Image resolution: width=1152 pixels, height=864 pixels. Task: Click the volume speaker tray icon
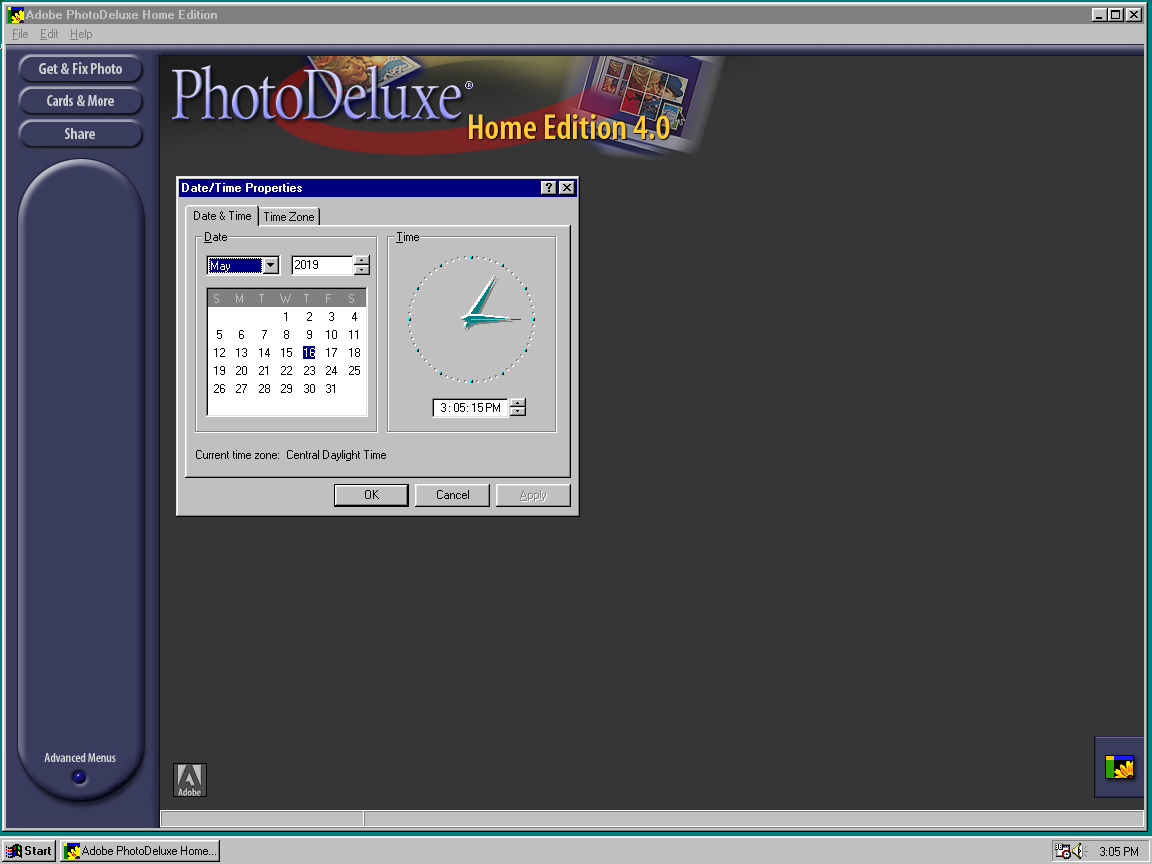click(x=1080, y=851)
